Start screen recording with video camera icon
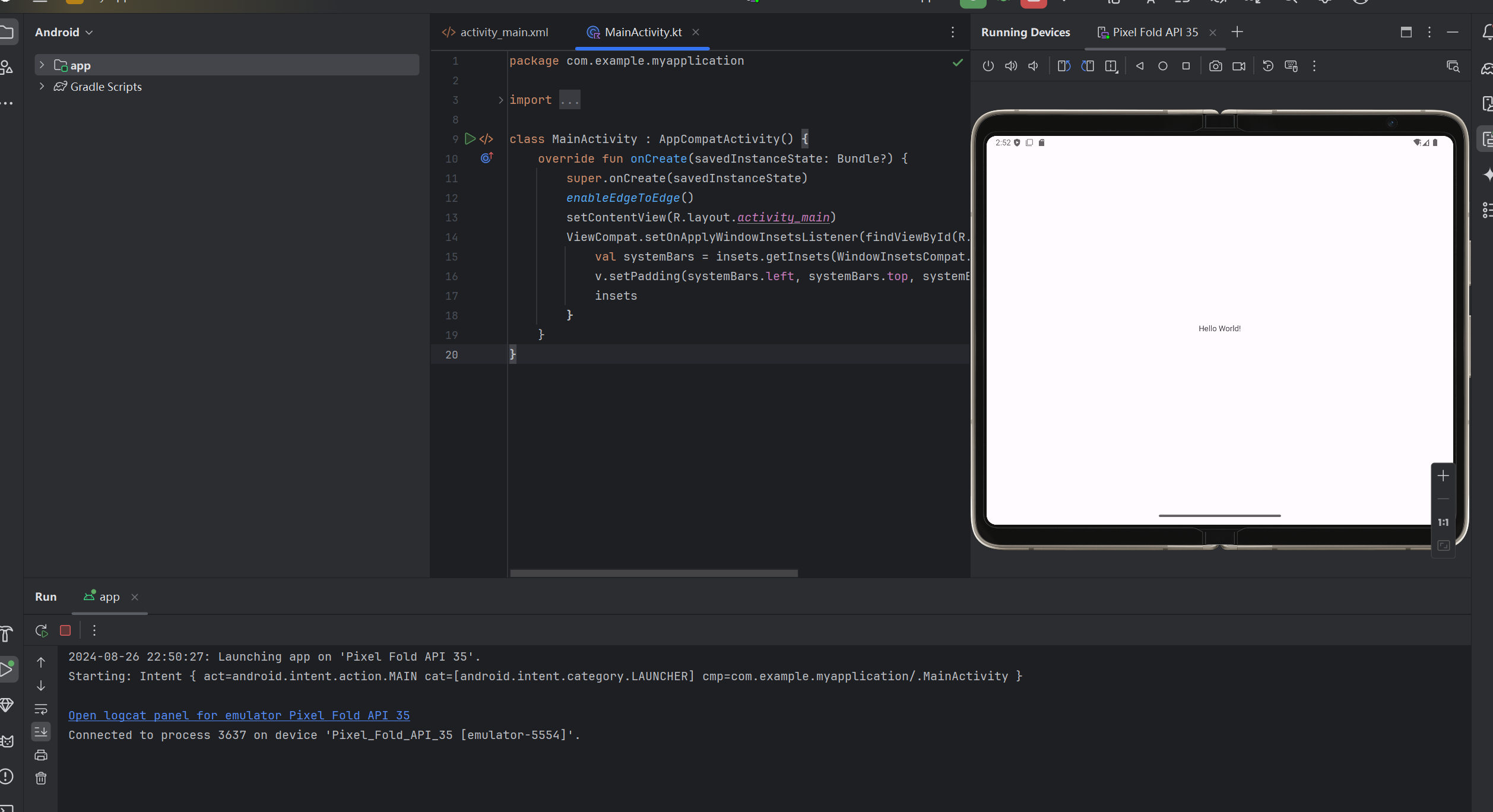The width and height of the screenshot is (1493, 812). [x=1239, y=66]
